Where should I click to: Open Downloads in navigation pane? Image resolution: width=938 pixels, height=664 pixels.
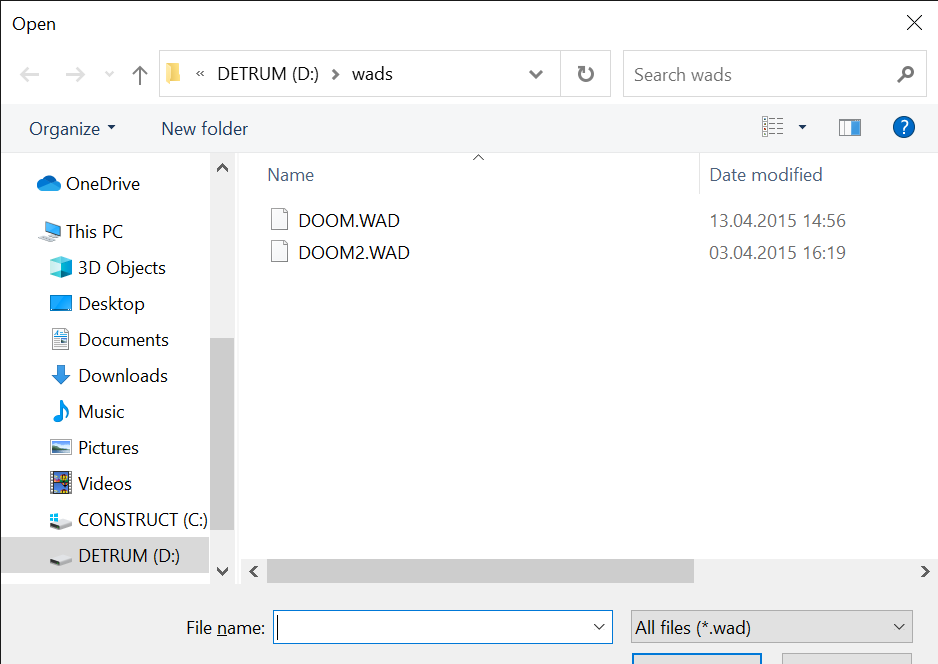point(123,375)
